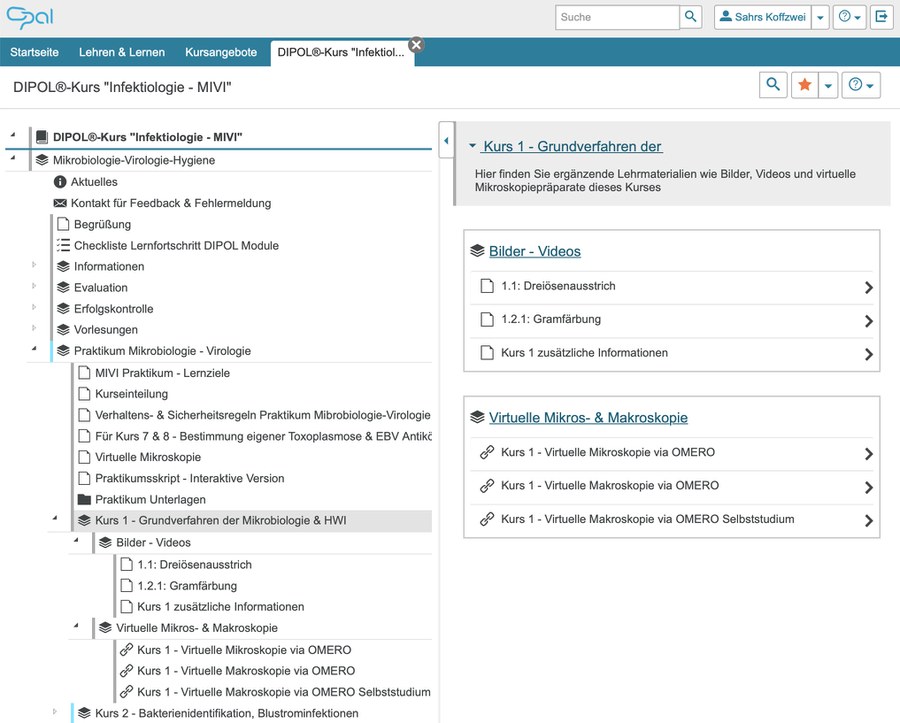Open the Praktikum Unterlagen folder
900x723 pixels.
[150, 499]
